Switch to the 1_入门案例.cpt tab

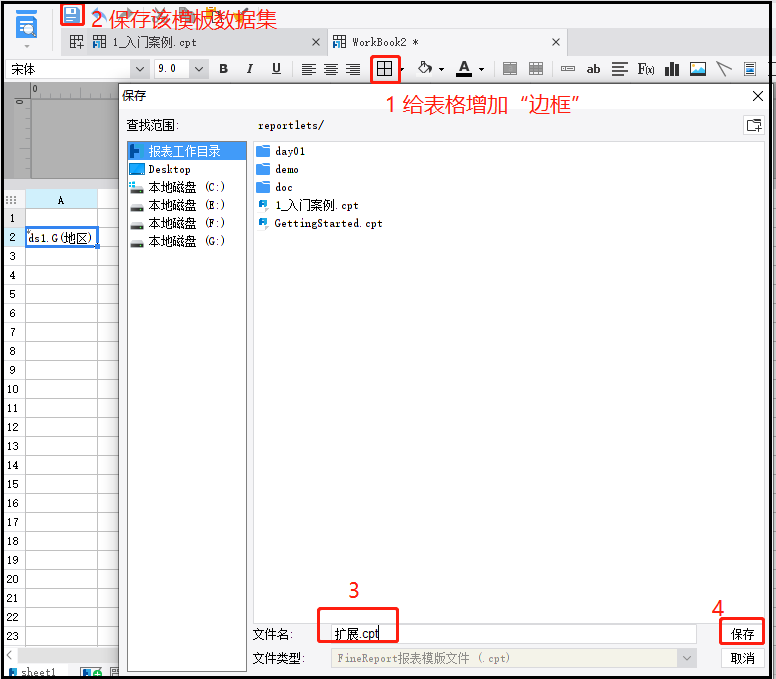coord(153,42)
